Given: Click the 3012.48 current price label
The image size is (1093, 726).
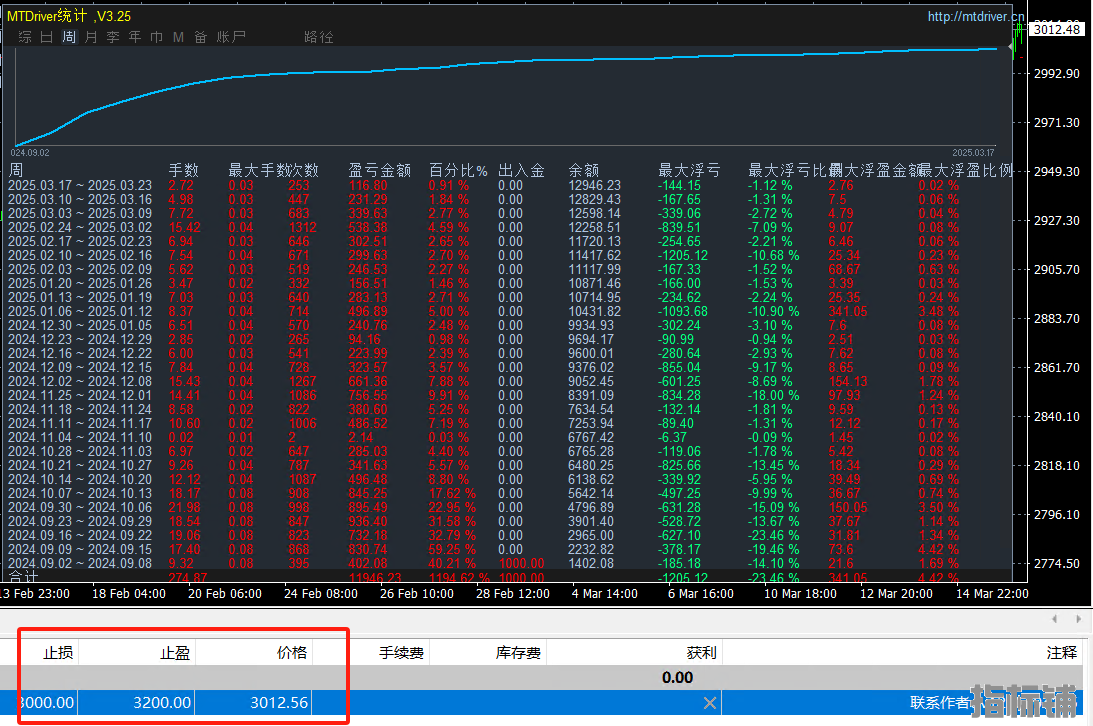Looking at the screenshot, I should (x=1057, y=29).
